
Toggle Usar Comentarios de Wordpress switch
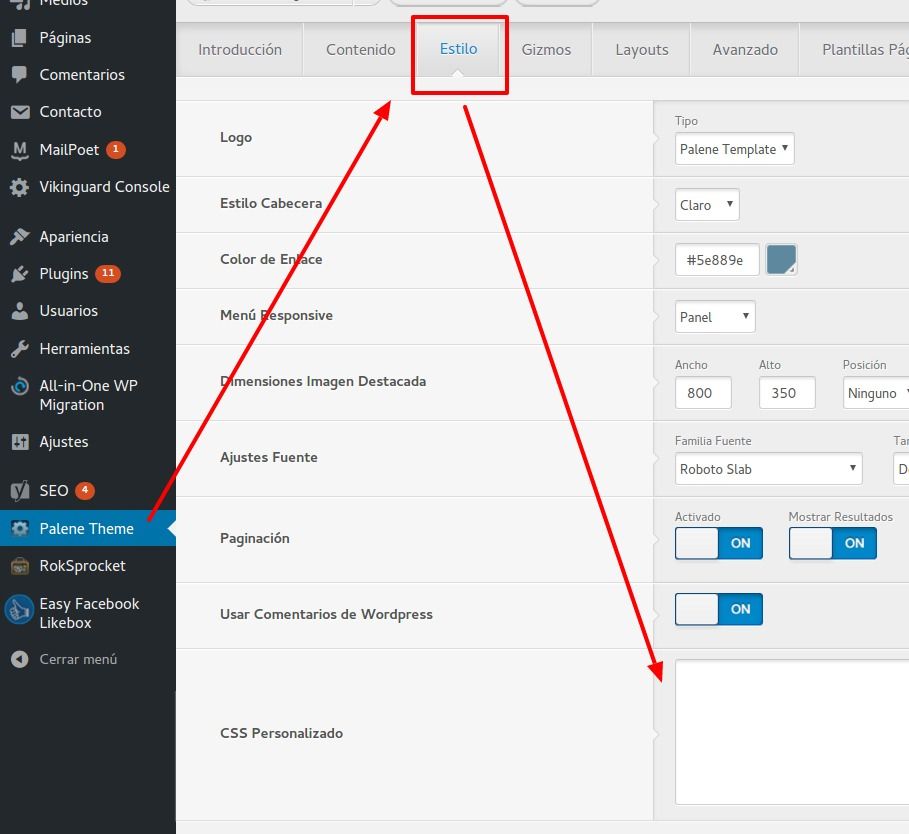[x=718, y=609]
